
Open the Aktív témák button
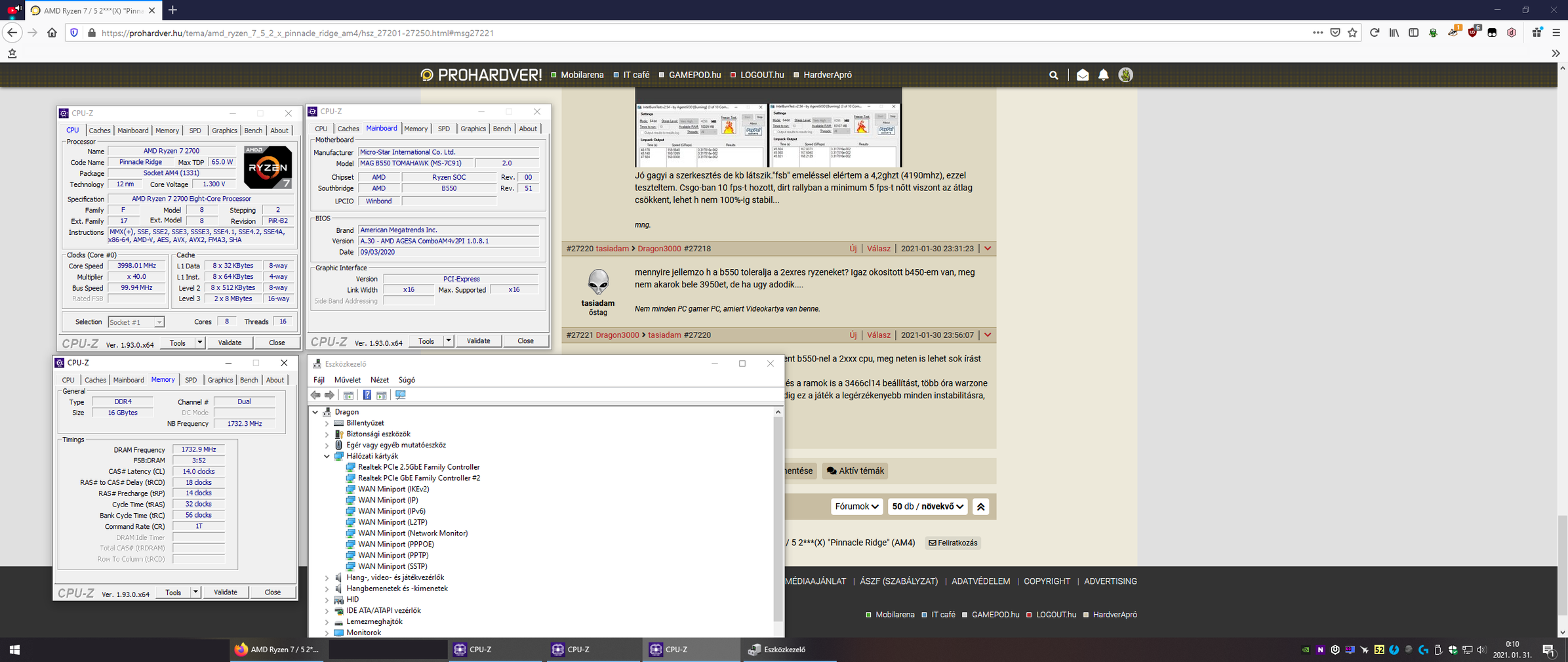[854, 471]
